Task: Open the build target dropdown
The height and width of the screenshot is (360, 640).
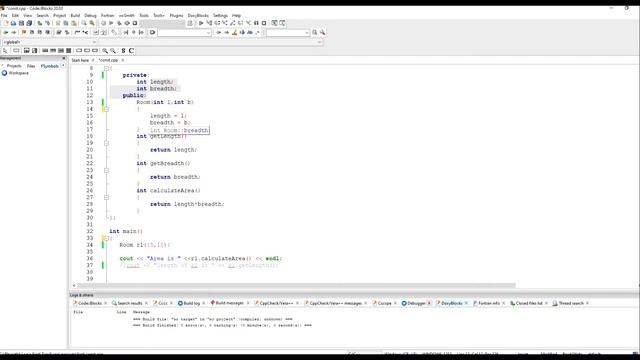Action: (162, 23)
